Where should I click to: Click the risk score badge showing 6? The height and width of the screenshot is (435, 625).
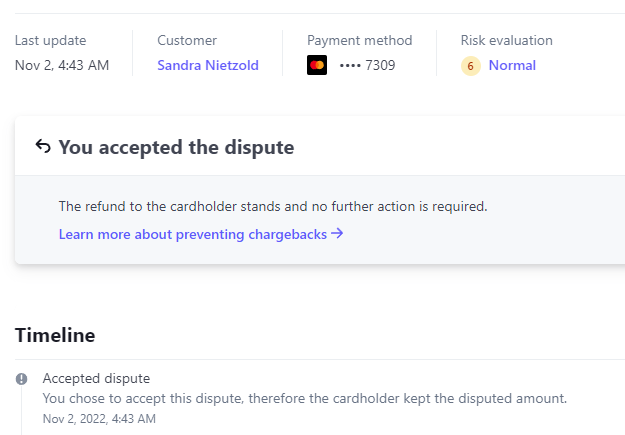pyautogui.click(x=470, y=66)
